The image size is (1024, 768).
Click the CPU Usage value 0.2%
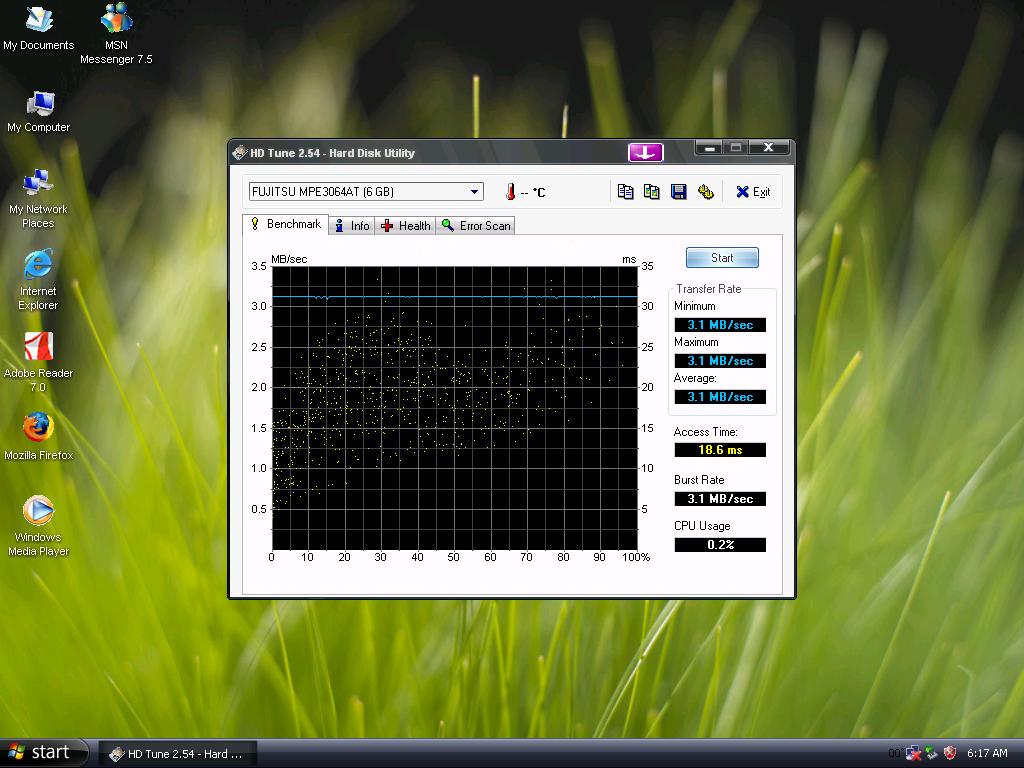point(720,544)
